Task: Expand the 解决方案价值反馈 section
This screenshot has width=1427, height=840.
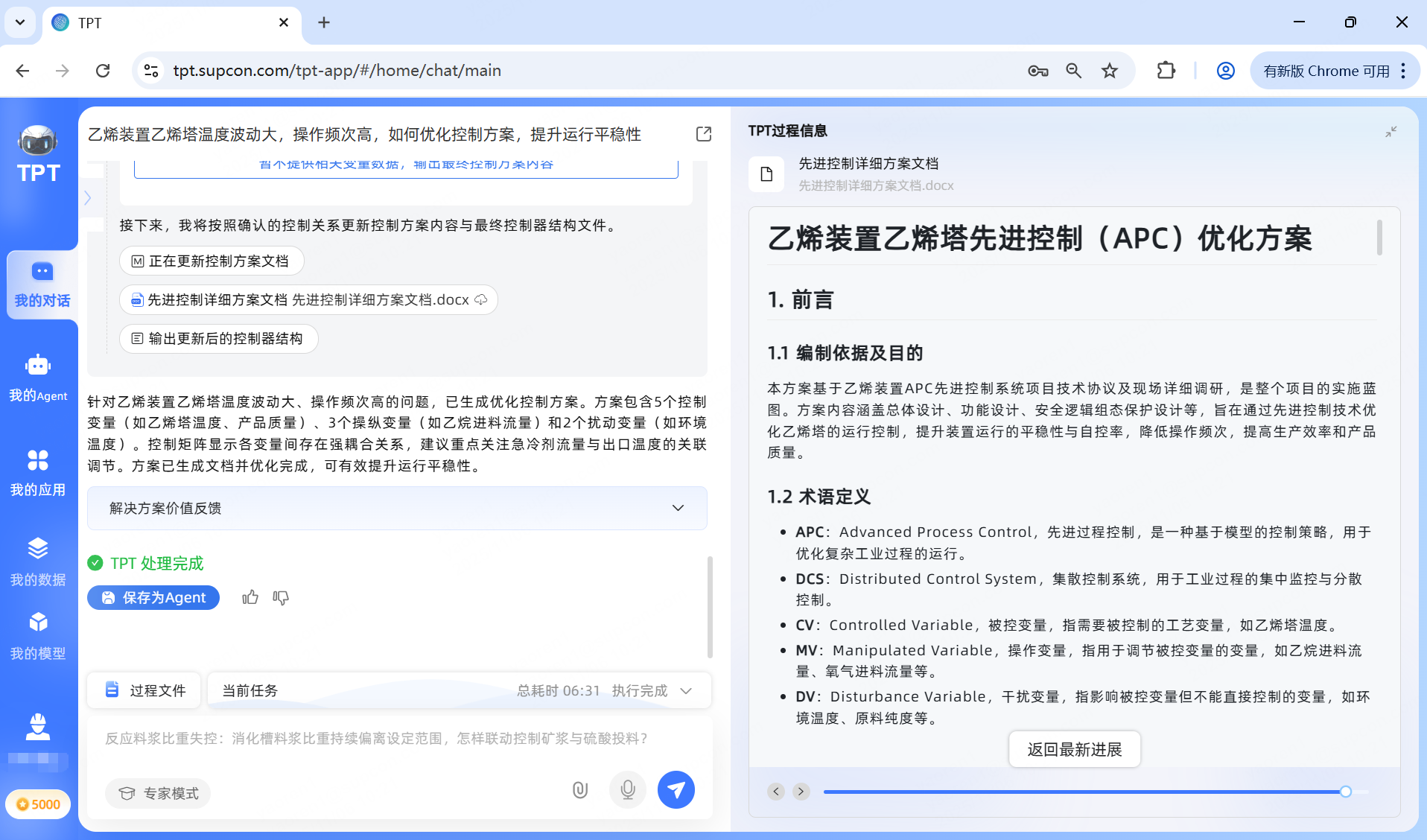Action: tap(678, 508)
